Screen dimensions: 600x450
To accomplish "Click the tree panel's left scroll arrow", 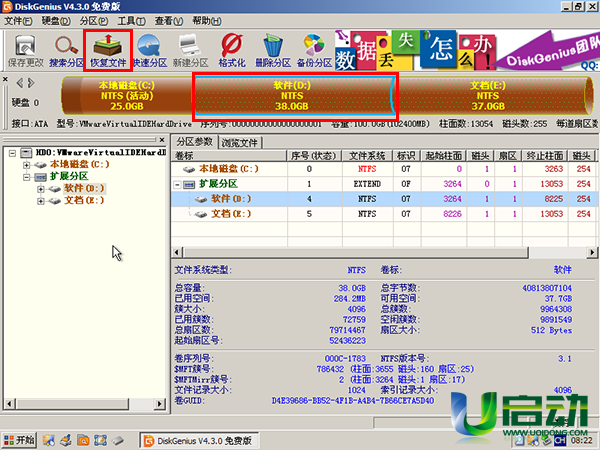I will coord(9,403).
